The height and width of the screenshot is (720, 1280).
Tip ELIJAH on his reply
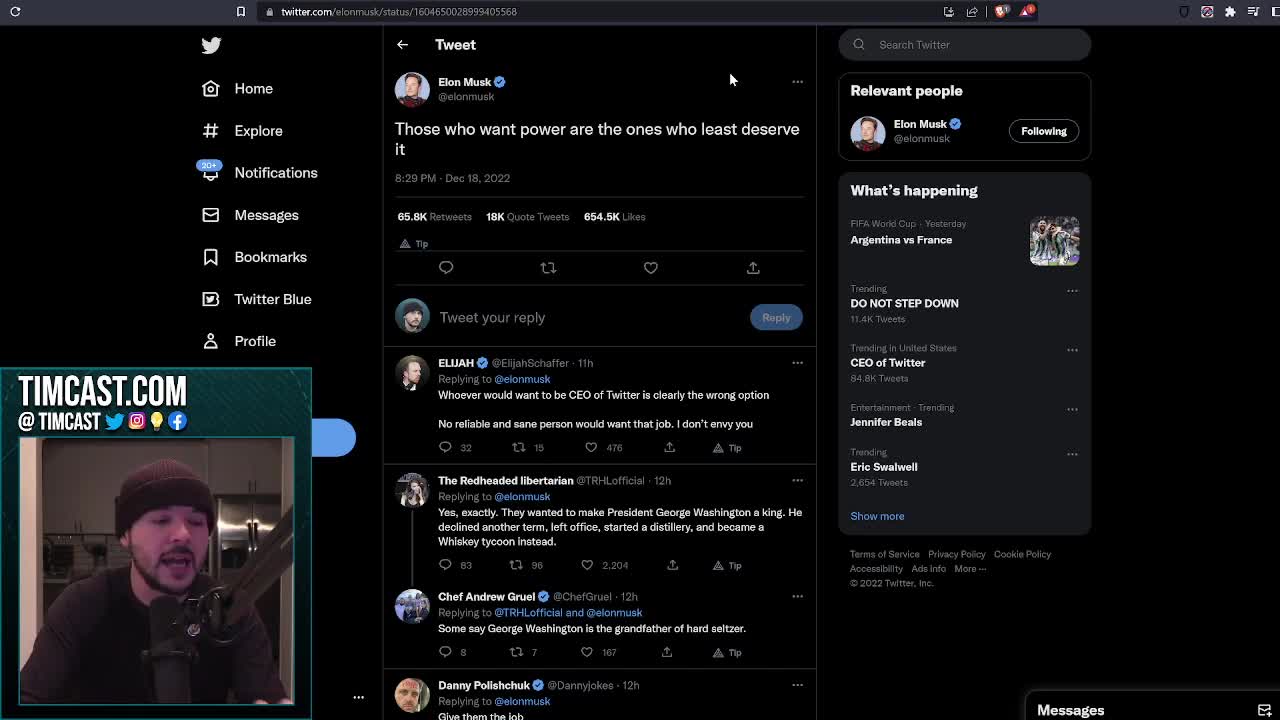click(x=727, y=448)
